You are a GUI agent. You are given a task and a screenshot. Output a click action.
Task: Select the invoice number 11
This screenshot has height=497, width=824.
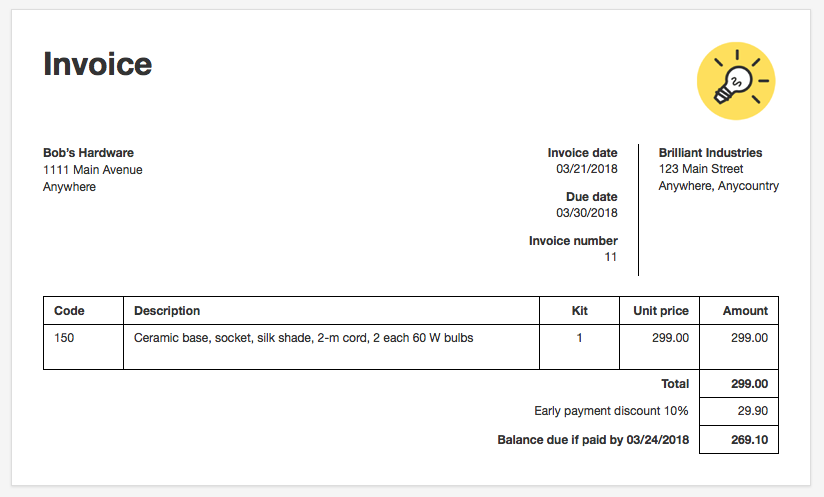click(610, 257)
